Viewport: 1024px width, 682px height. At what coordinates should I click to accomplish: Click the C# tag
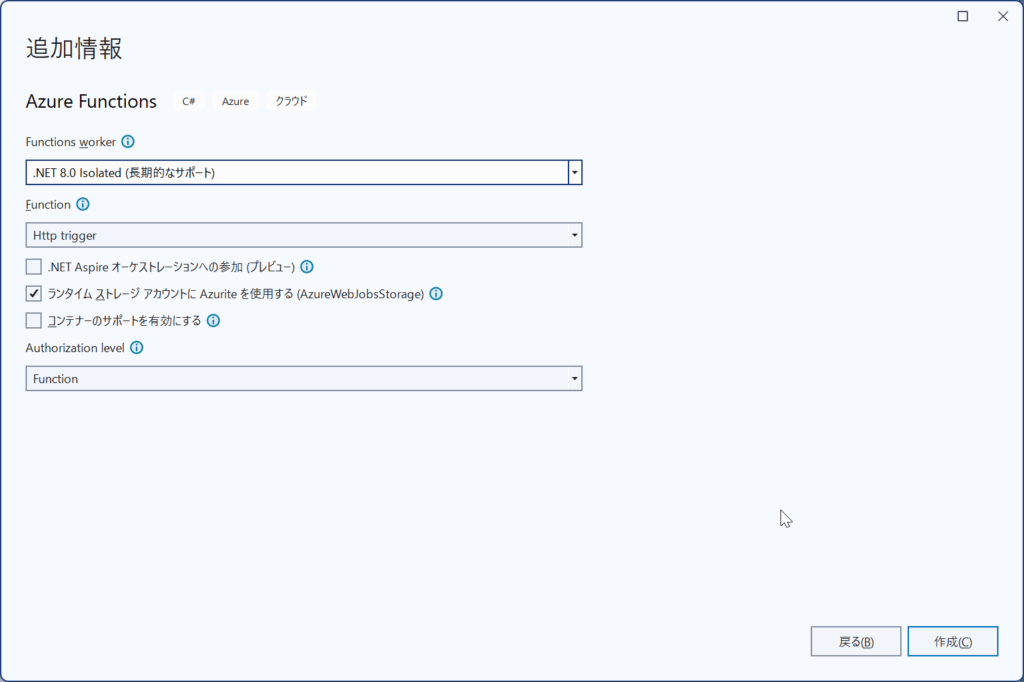click(189, 101)
